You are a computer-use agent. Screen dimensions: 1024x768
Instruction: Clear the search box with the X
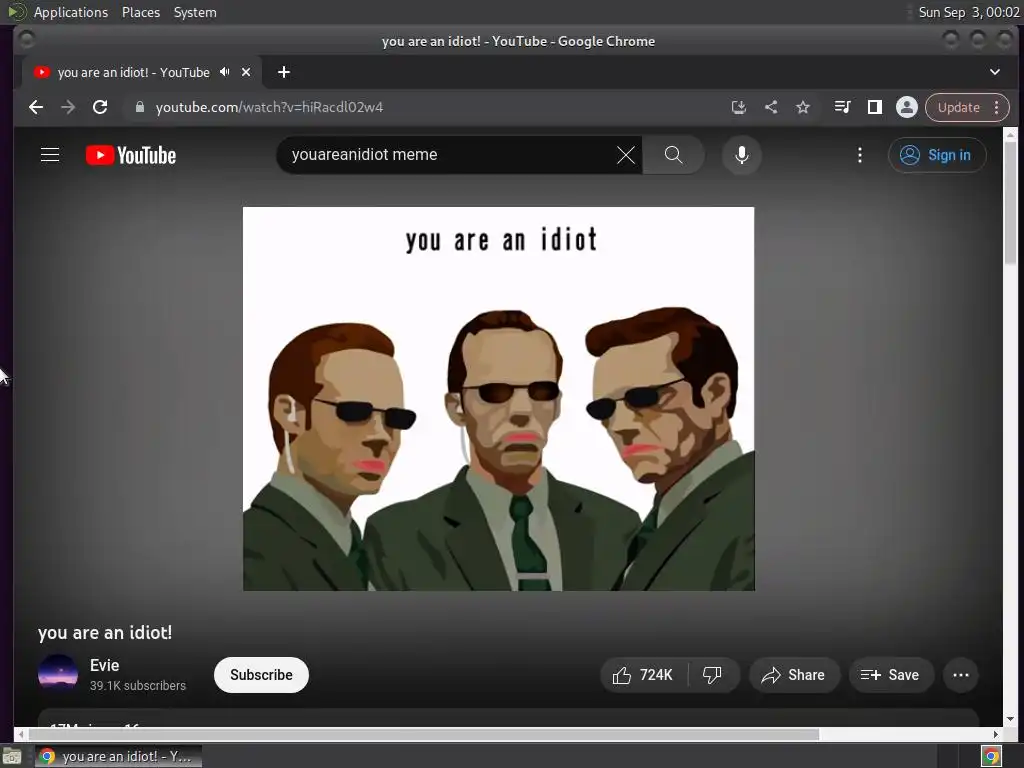pos(626,155)
